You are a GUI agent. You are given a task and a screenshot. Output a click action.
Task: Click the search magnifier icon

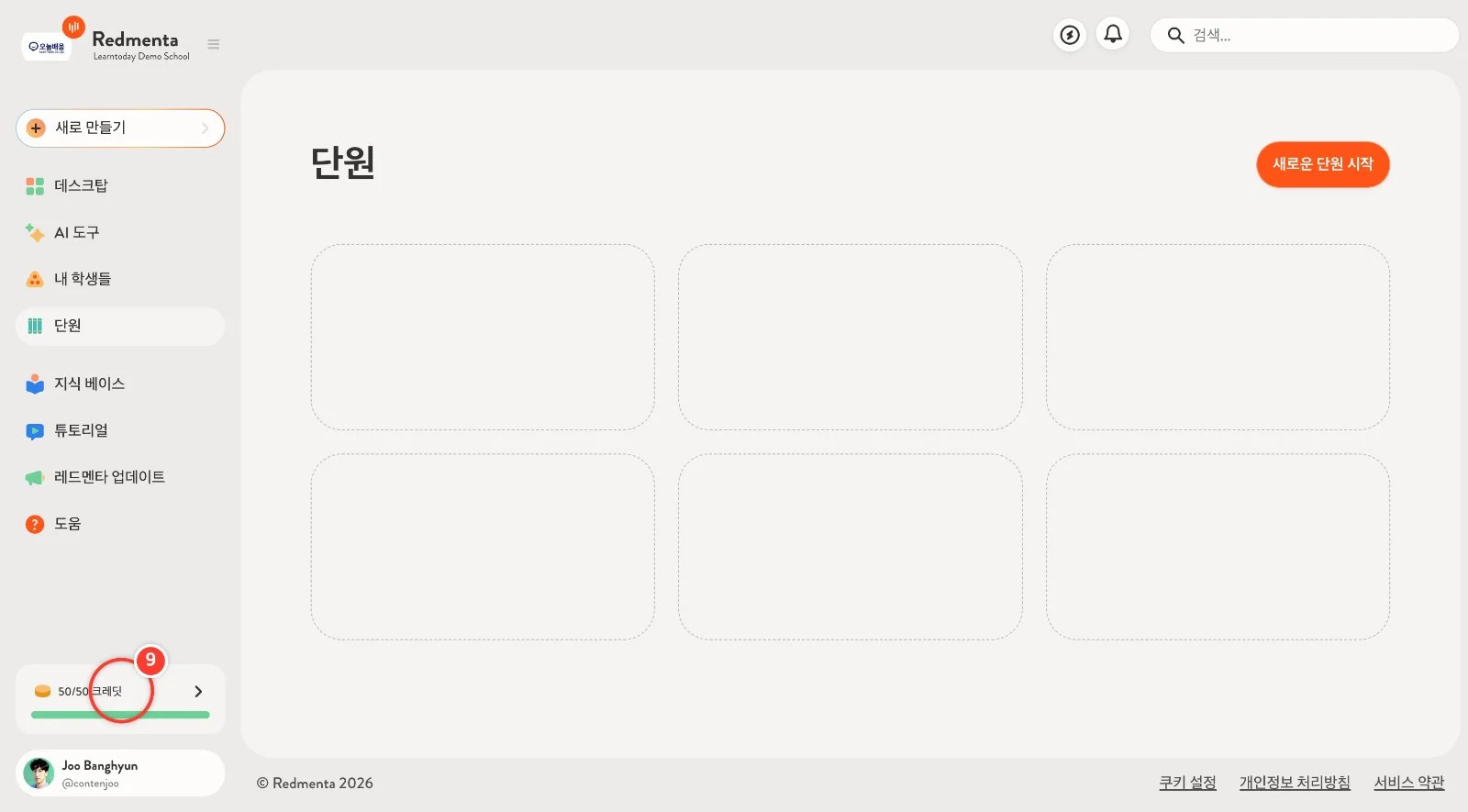(x=1175, y=36)
